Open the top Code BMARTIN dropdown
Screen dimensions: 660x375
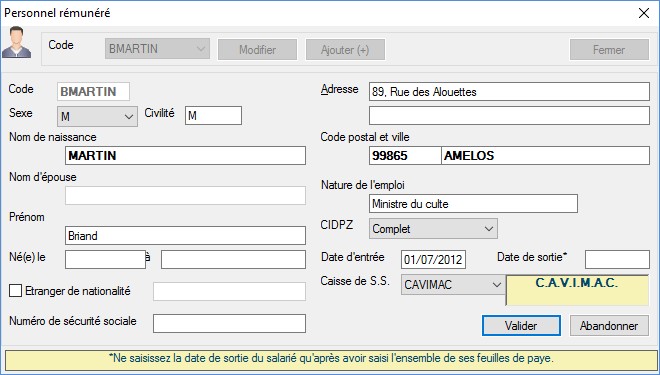157,49
